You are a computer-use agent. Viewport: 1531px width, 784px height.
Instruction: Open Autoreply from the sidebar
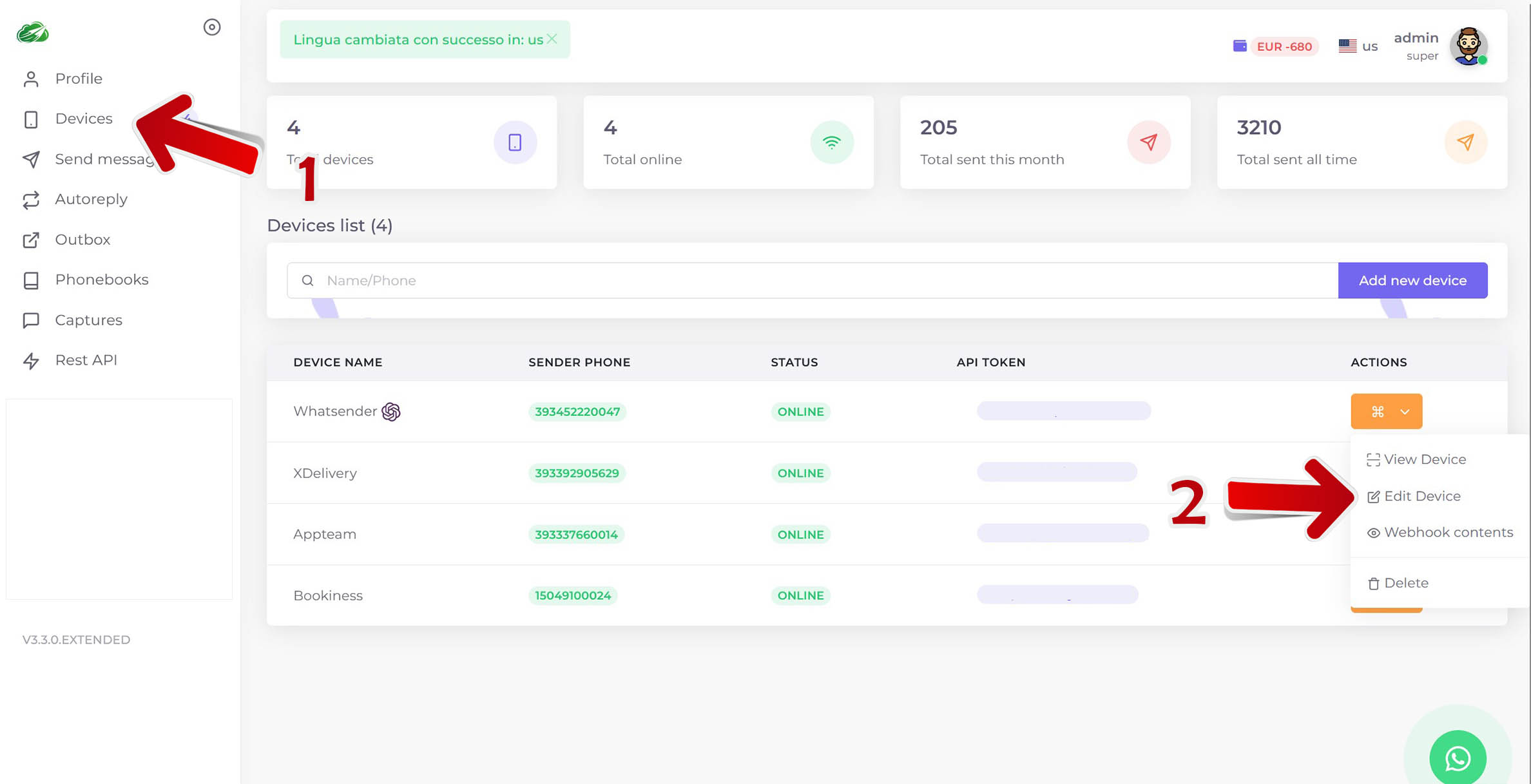pos(91,199)
